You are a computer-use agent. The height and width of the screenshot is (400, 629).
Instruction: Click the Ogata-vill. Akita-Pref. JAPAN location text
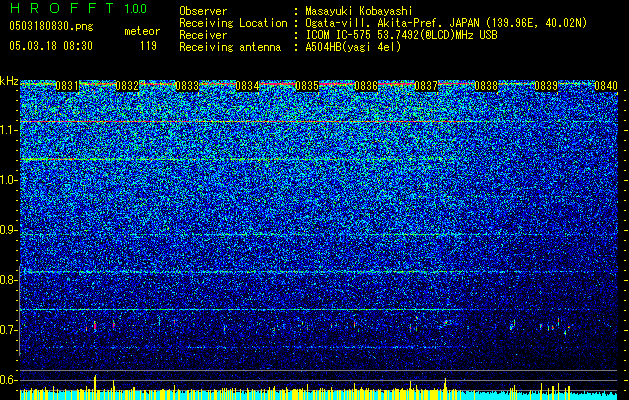click(446, 23)
